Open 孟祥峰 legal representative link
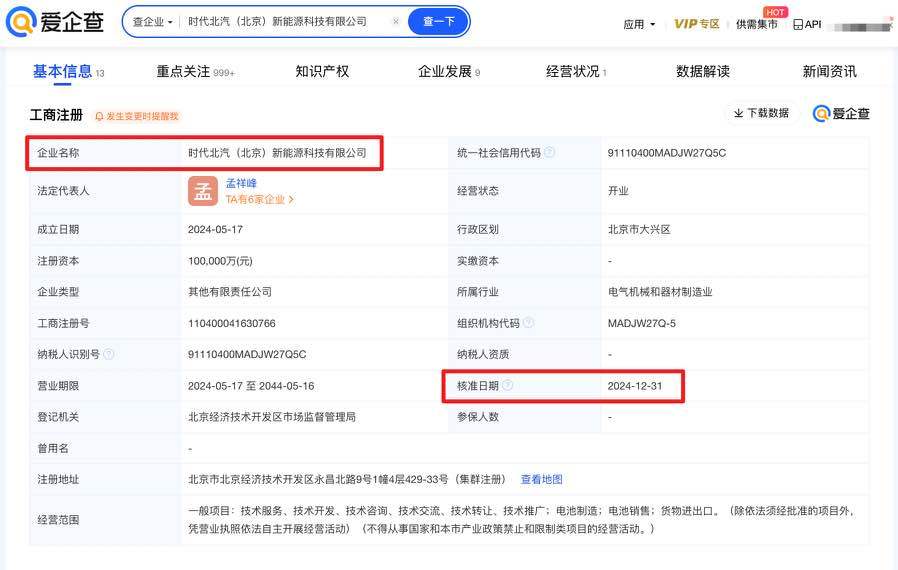The height and width of the screenshot is (570, 898). pyautogui.click(x=241, y=183)
